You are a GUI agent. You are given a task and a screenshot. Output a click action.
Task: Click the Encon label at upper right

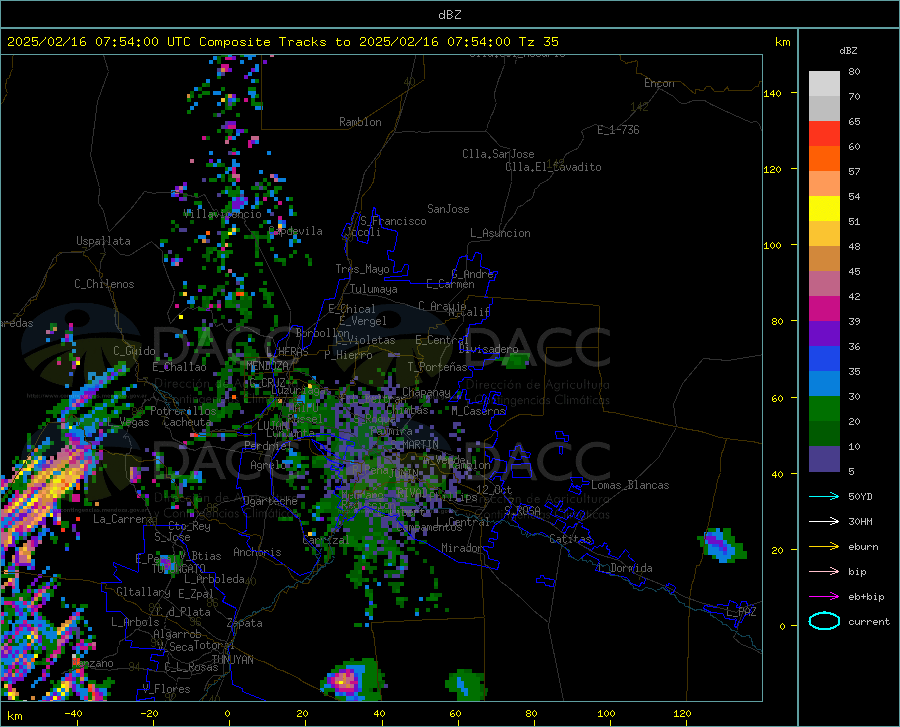coord(659,83)
